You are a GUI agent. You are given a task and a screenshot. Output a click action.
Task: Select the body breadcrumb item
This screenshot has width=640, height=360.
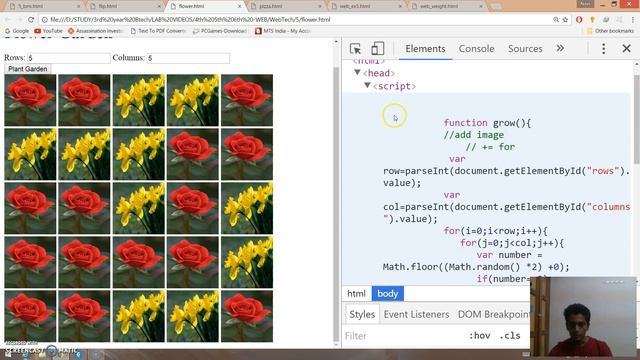[x=387, y=293]
